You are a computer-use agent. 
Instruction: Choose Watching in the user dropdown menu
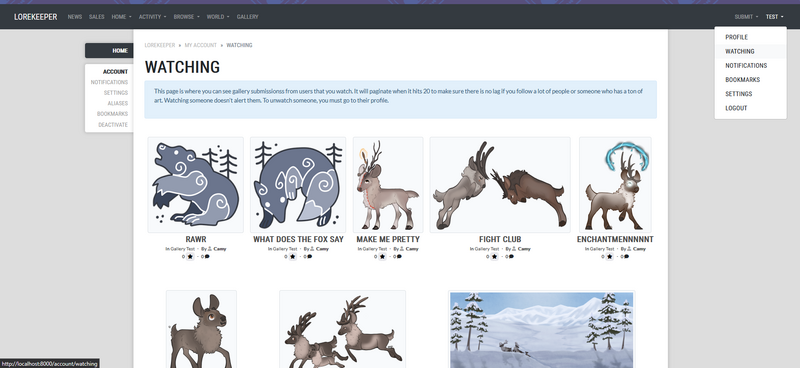click(x=751, y=52)
